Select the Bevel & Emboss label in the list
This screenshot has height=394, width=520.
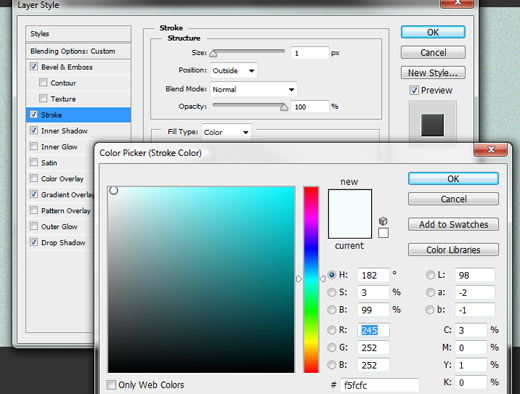point(67,67)
